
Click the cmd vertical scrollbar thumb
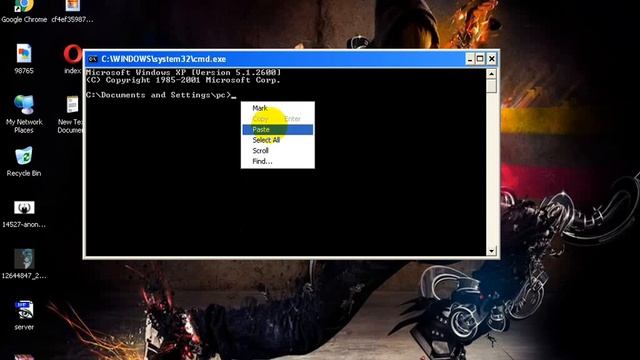pos(491,86)
